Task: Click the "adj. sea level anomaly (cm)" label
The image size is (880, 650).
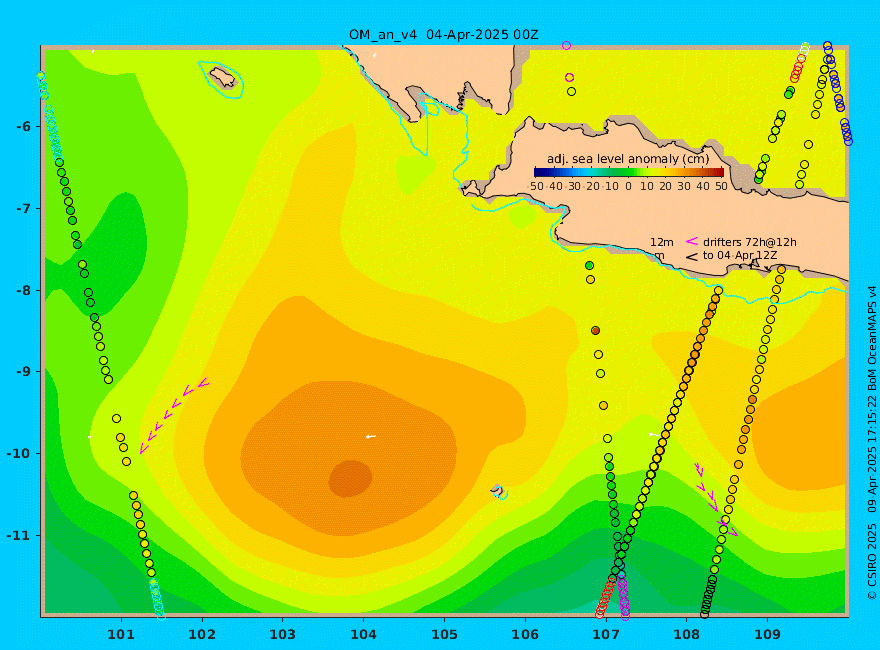Action: tap(628, 159)
